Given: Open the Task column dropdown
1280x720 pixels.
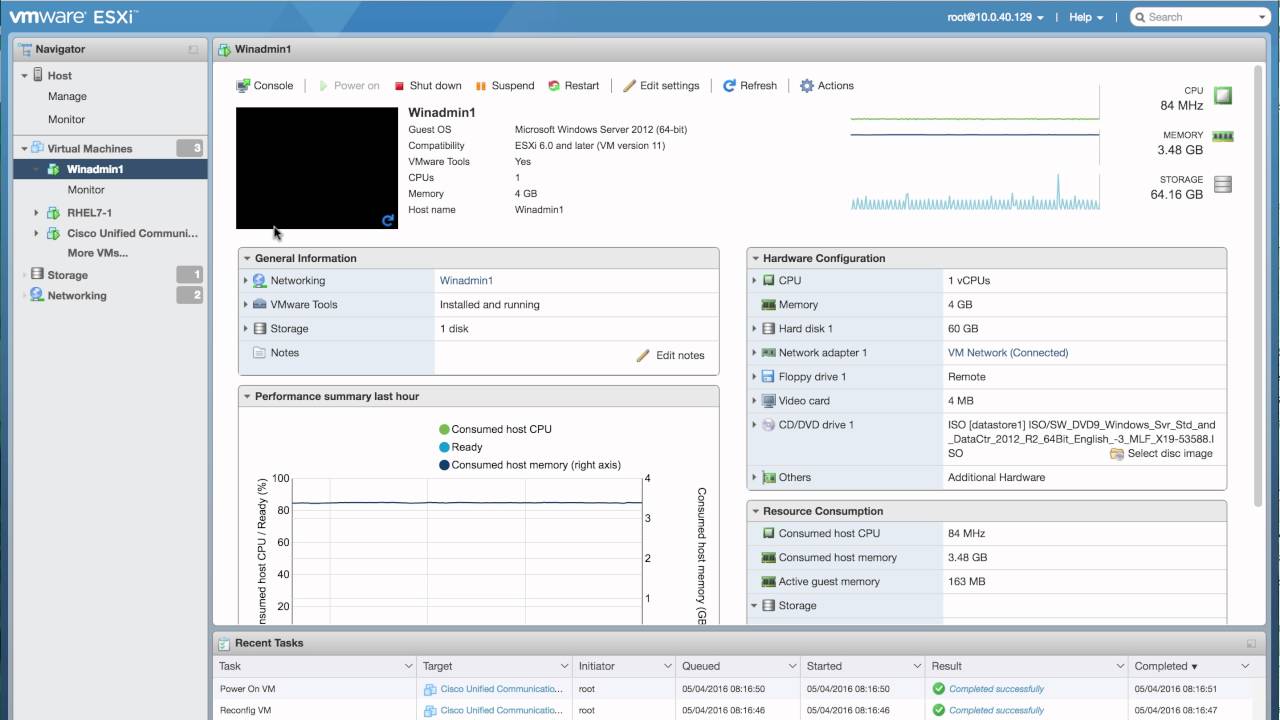Looking at the screenshot, I should pos(408,666).
